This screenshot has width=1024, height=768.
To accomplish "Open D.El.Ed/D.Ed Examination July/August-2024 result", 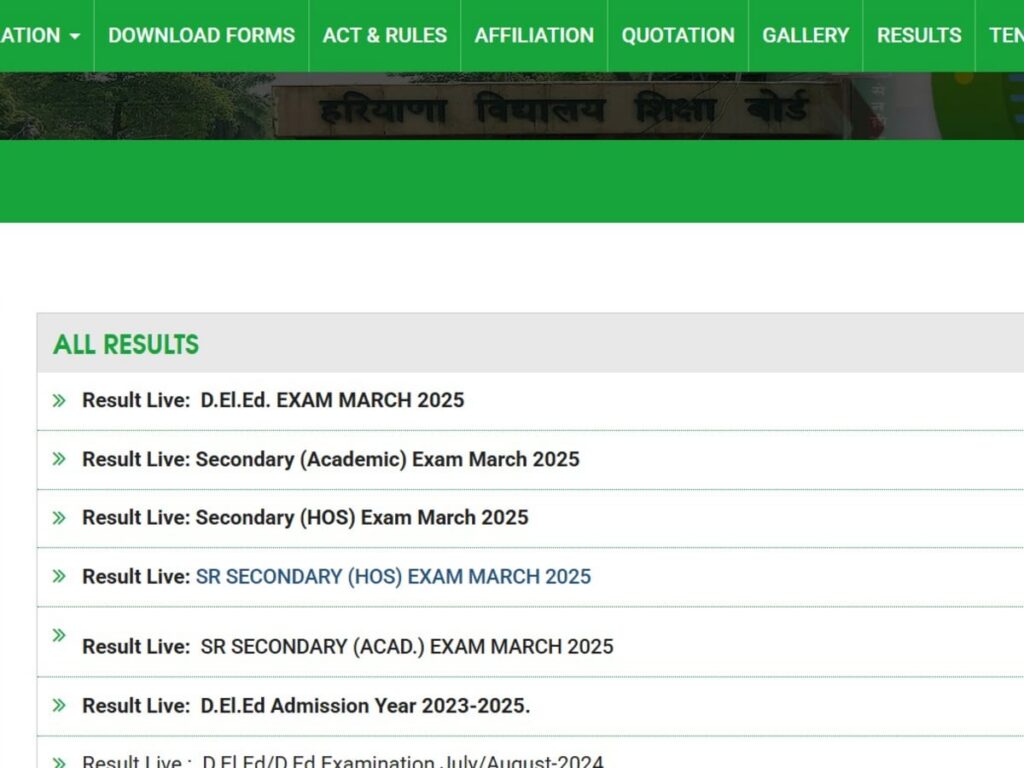I will click(x=403, y=761).
